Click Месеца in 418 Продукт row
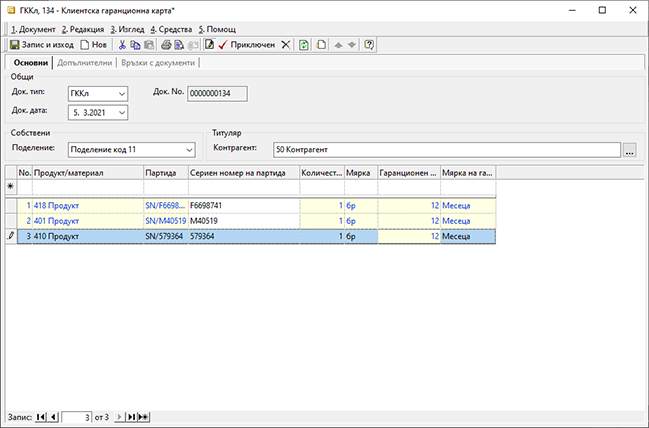This screenshot has height=428, width=649. coord(468,206)
